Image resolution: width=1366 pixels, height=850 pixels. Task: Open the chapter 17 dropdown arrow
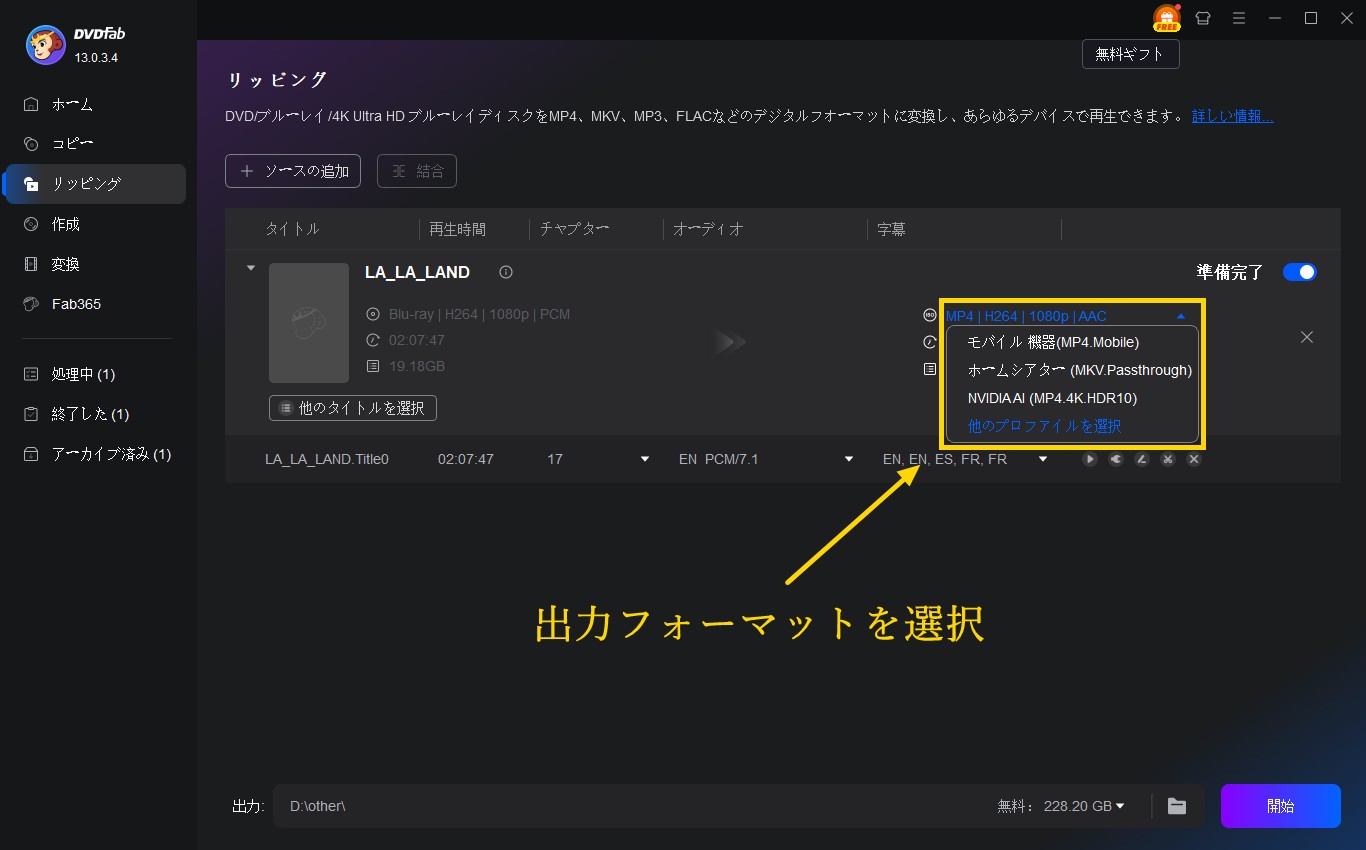tap(644, 459)
